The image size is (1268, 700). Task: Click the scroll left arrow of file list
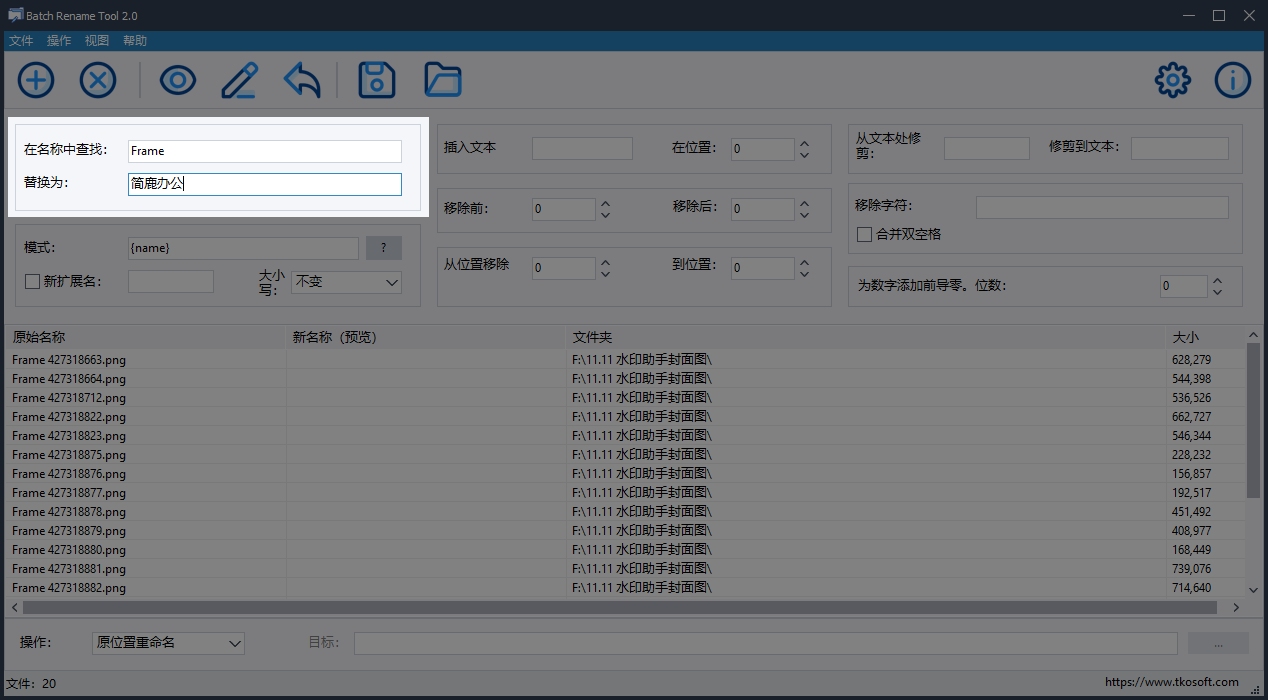pos(13,607)
